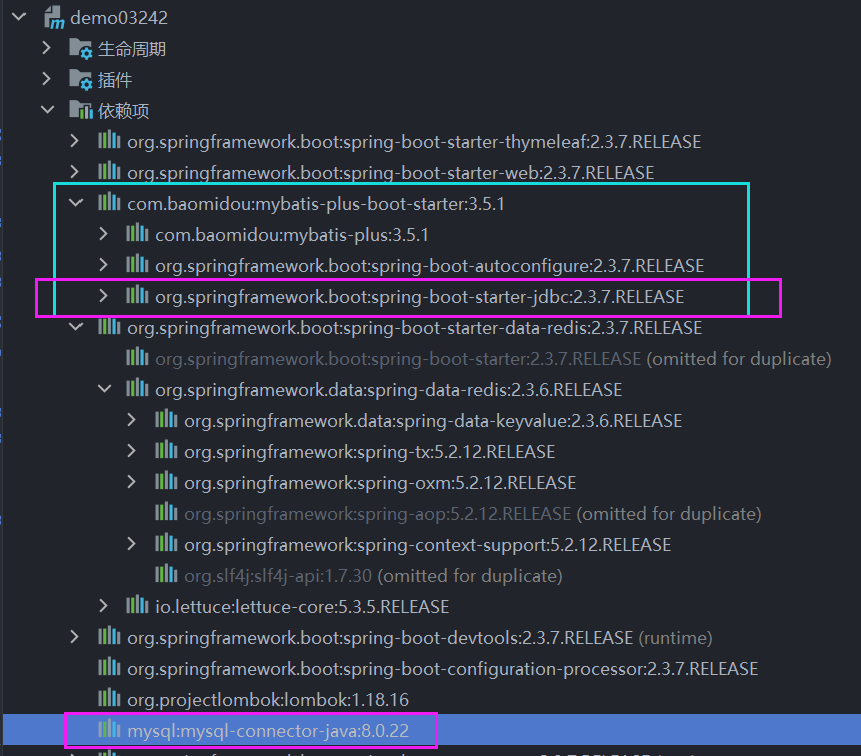The image size is (861, 756).
Task: Click the 生命周期 folder gear icon
Action: pos(81,49)
